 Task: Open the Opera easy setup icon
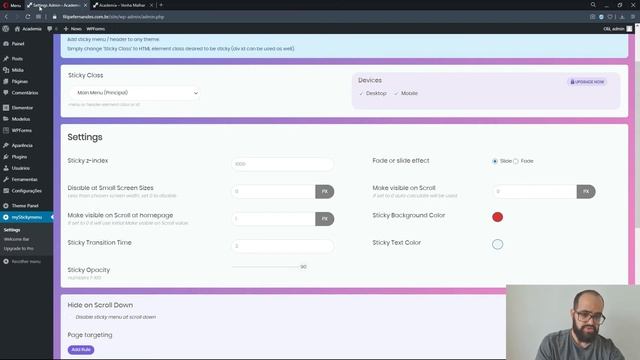633,17
